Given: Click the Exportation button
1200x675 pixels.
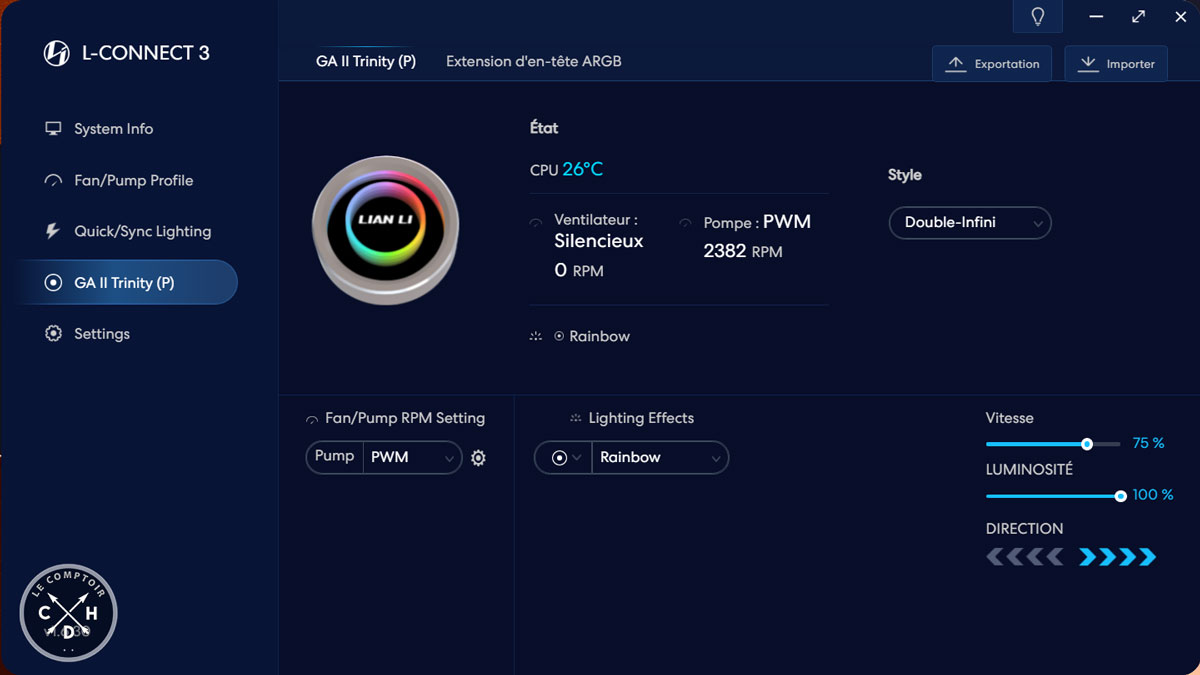Looking at the screenshot, I should coord(992,64).
